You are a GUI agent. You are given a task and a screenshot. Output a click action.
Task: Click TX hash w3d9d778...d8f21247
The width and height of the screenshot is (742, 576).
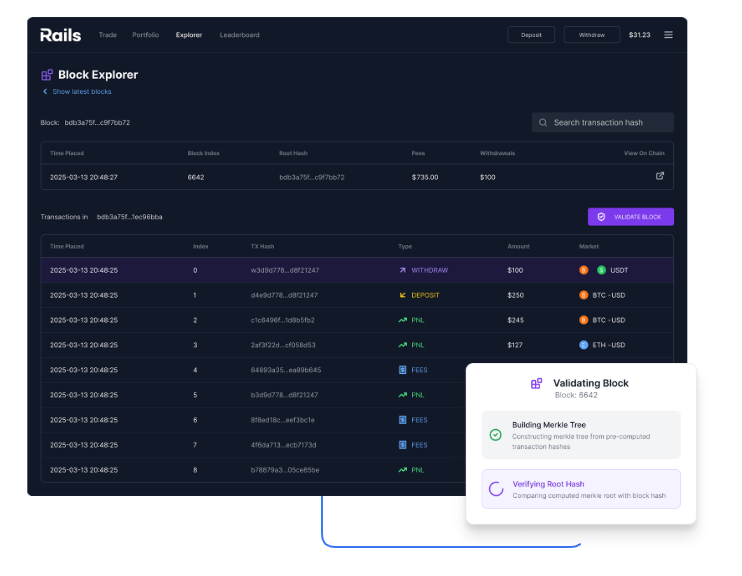[285, 270]
